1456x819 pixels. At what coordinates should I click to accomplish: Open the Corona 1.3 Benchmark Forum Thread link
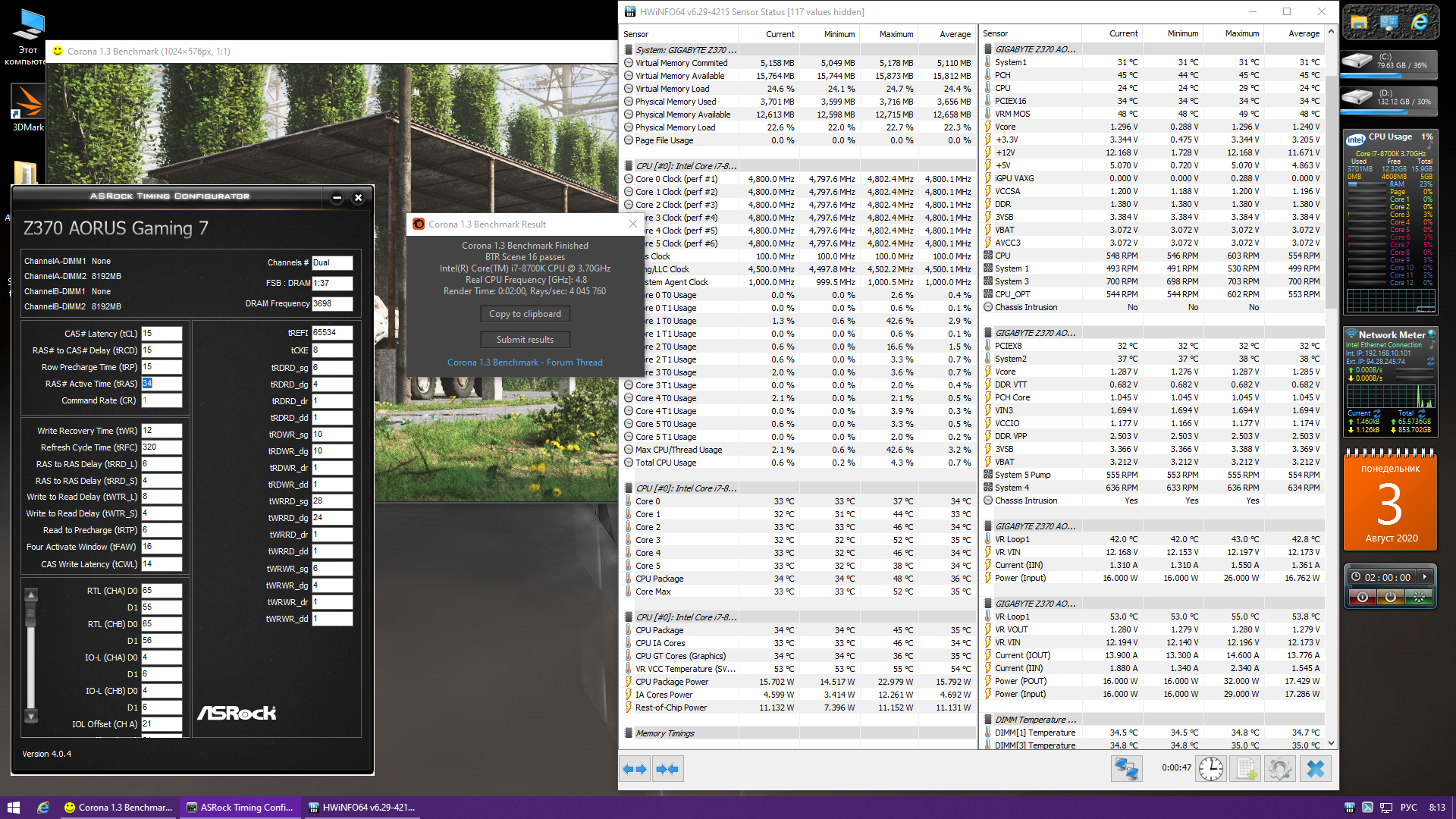525,362
